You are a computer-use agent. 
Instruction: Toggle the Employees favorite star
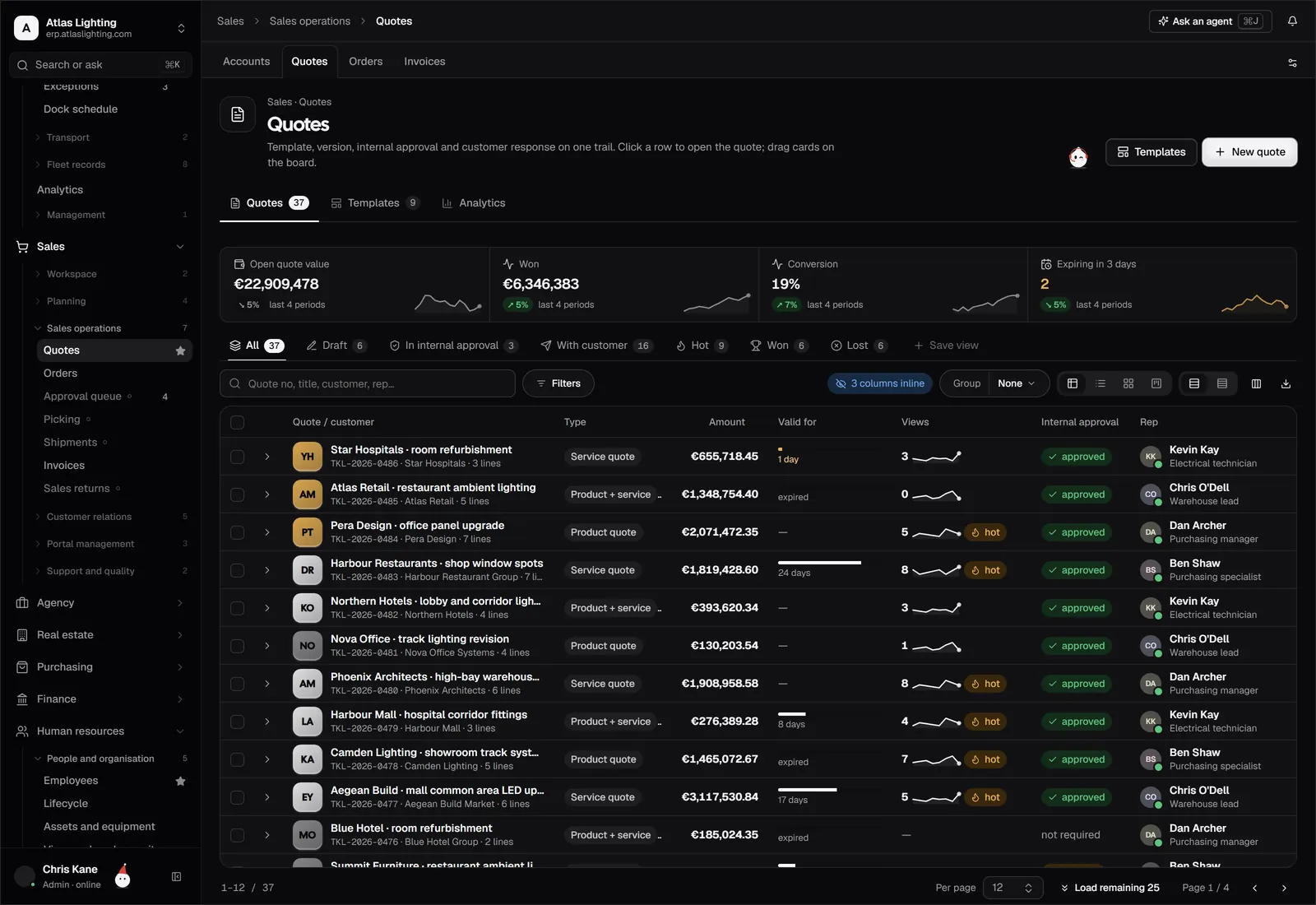[x=180, y=781]
